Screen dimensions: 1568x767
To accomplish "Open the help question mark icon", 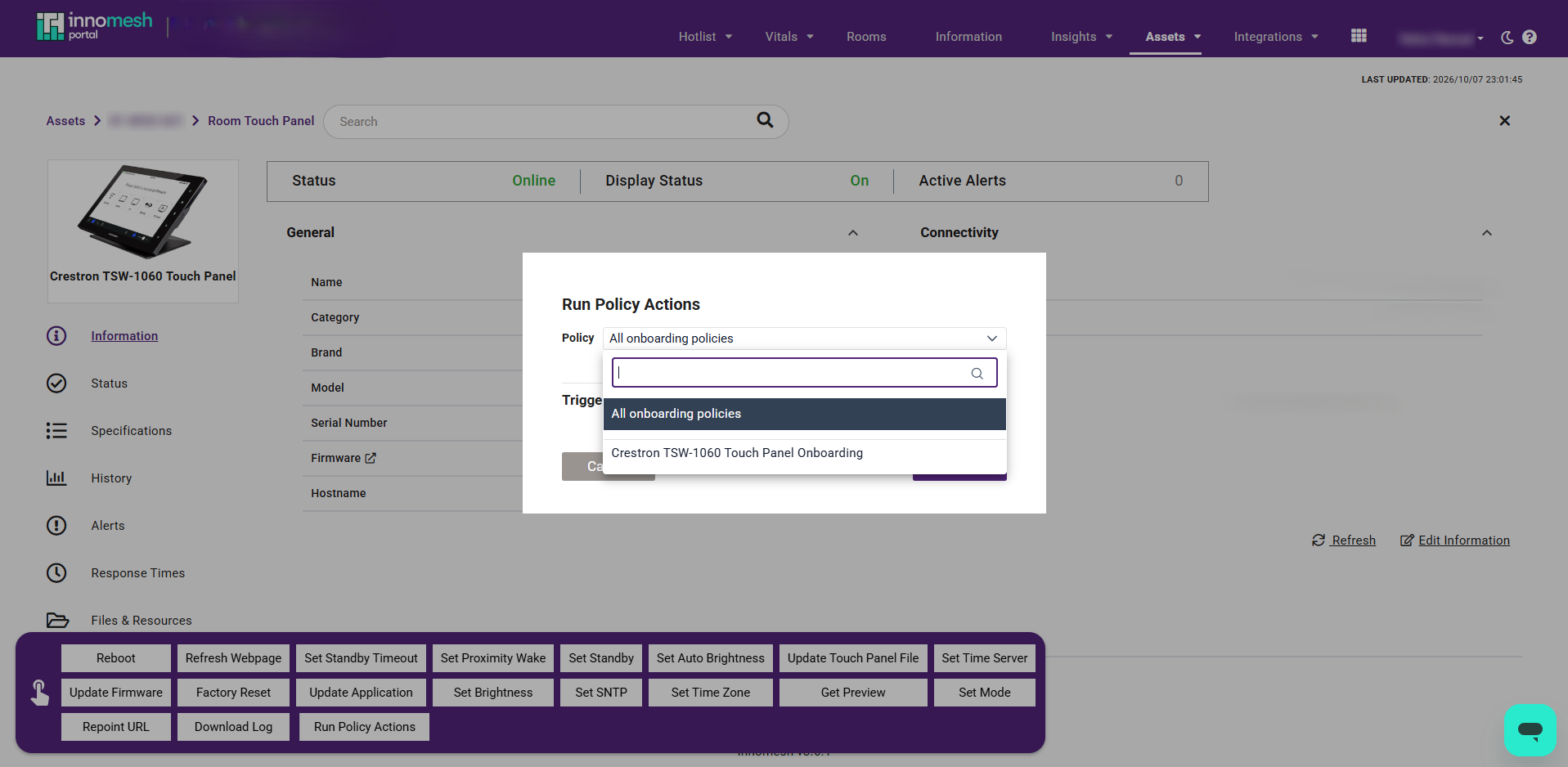I will pos(1530,37).
